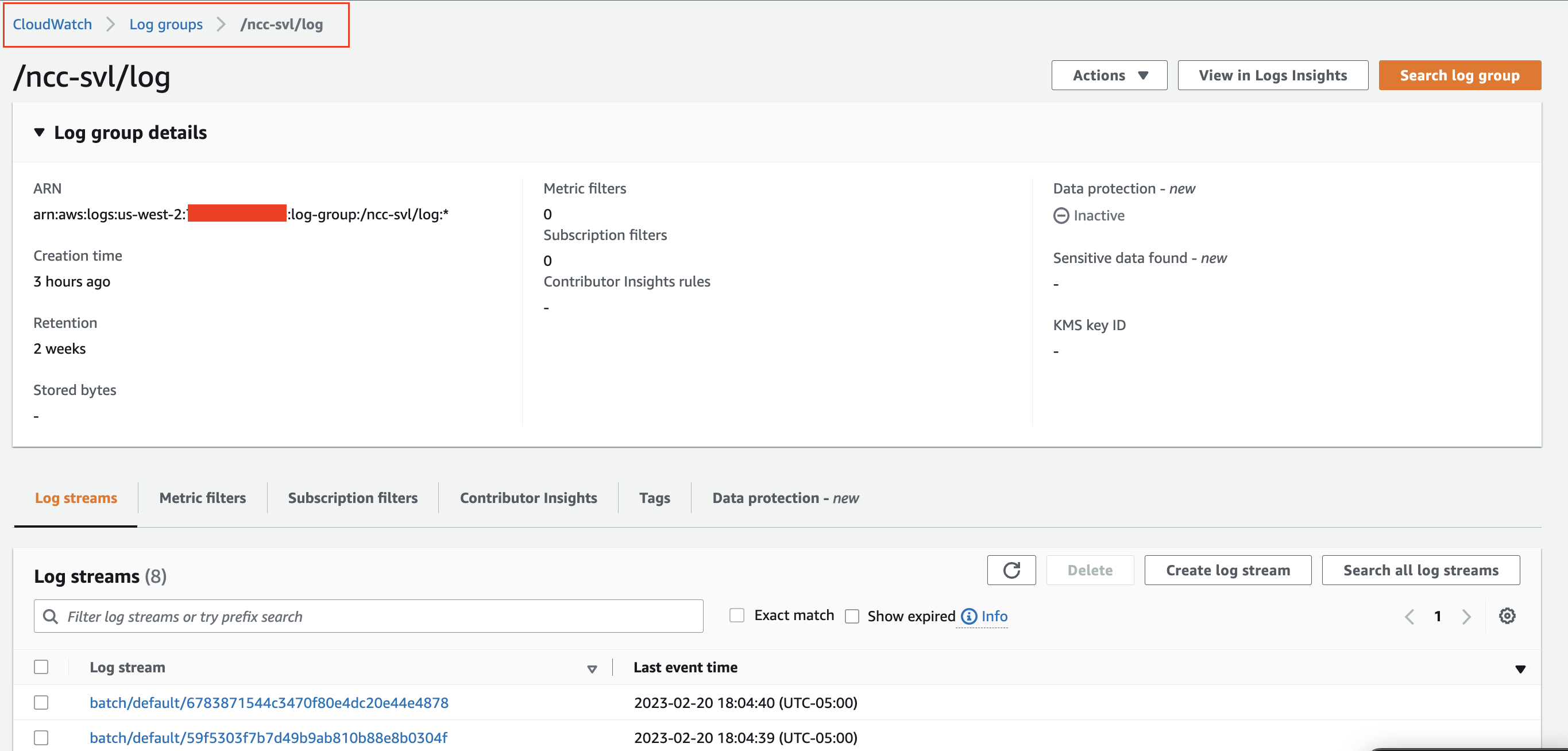Enable the Exact match checkbox
Image resolution: width=1568 pixels, height=751 pixels.
(736, 615)
